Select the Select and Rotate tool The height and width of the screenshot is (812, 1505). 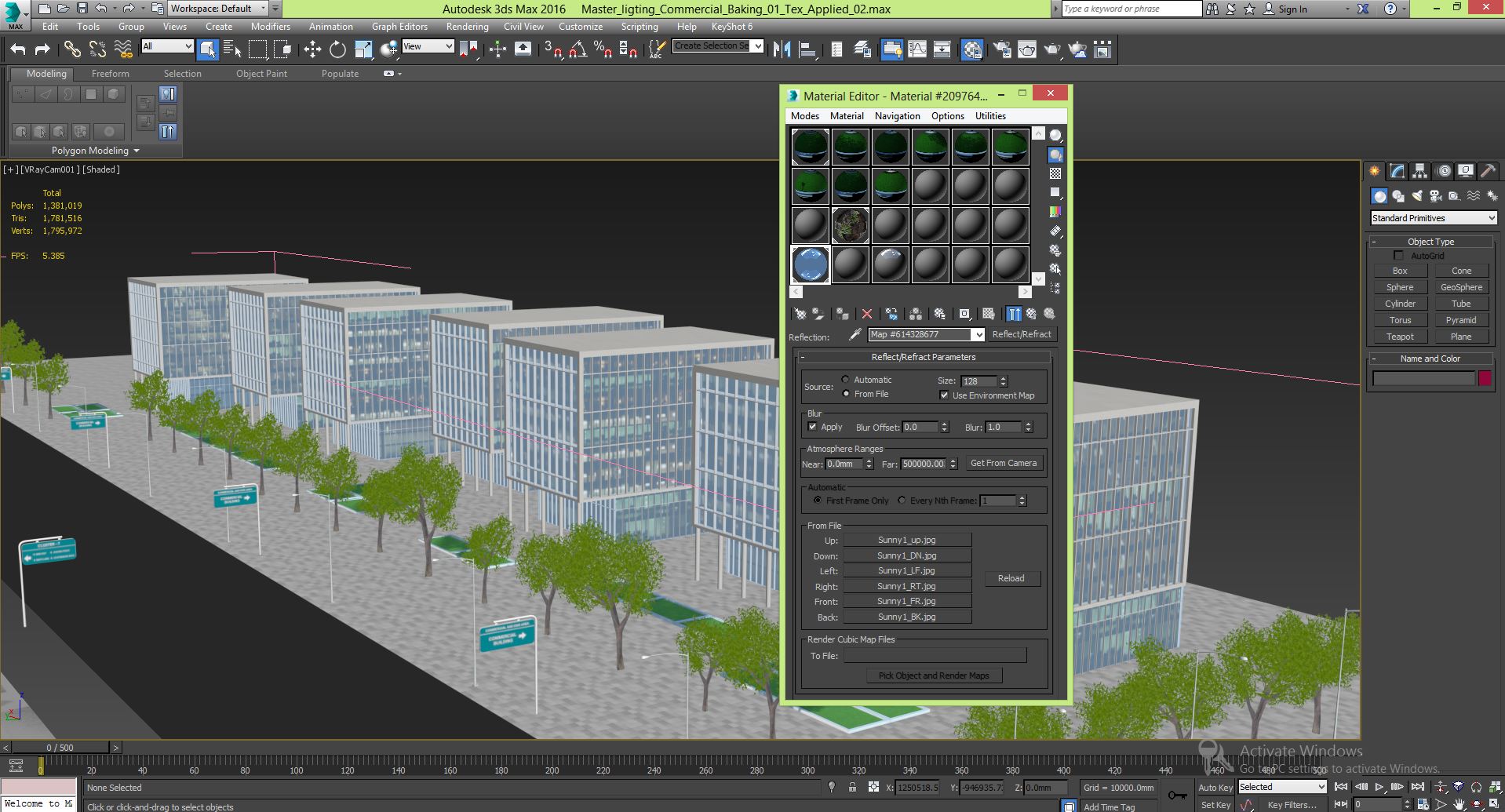(337, 49)
